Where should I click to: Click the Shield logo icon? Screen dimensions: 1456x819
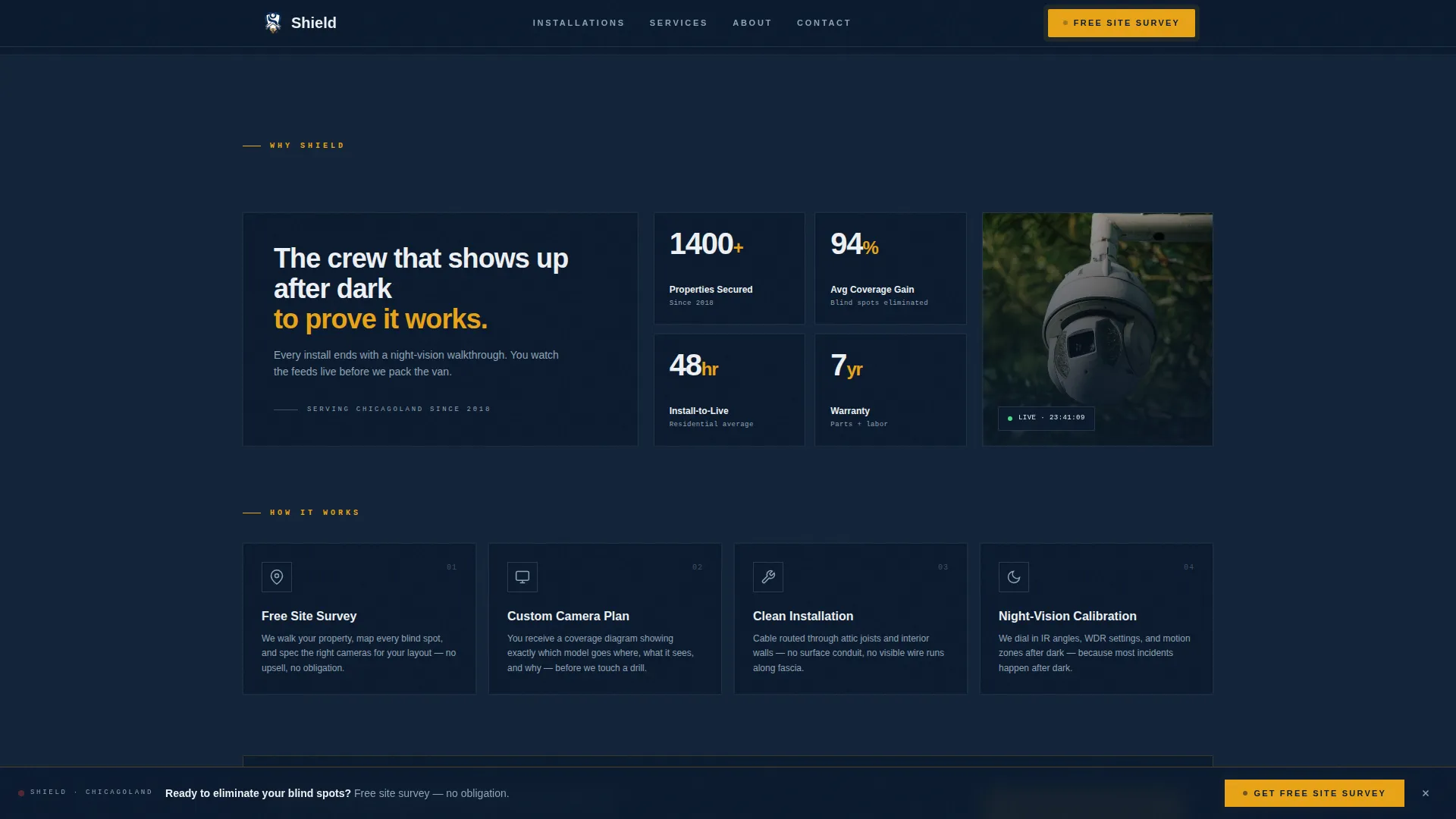pos(273,23)
